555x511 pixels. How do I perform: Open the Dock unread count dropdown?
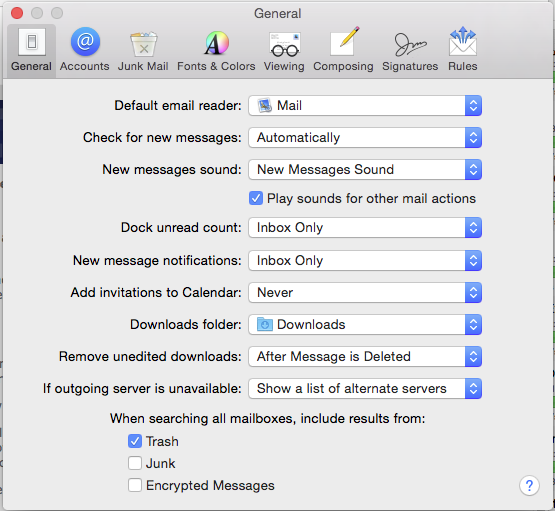point(365,227)
